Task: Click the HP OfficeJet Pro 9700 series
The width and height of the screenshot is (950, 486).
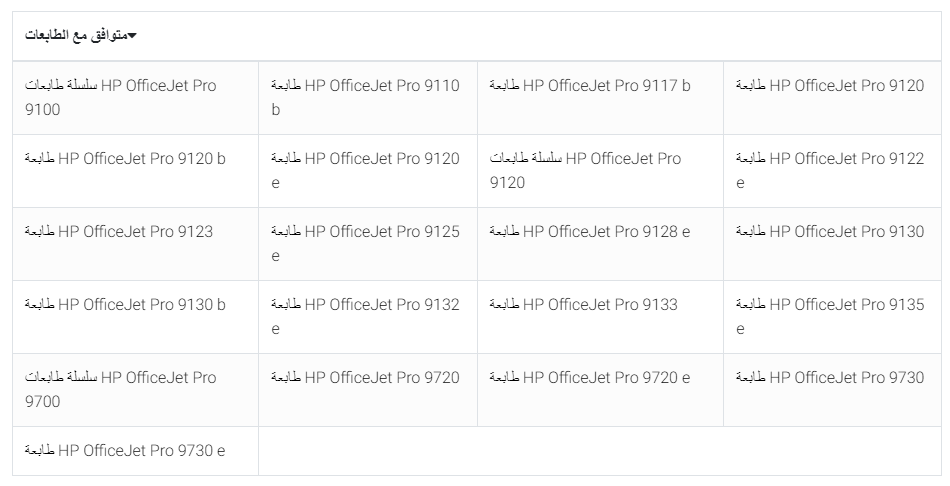Action: [x=120, y=389]
